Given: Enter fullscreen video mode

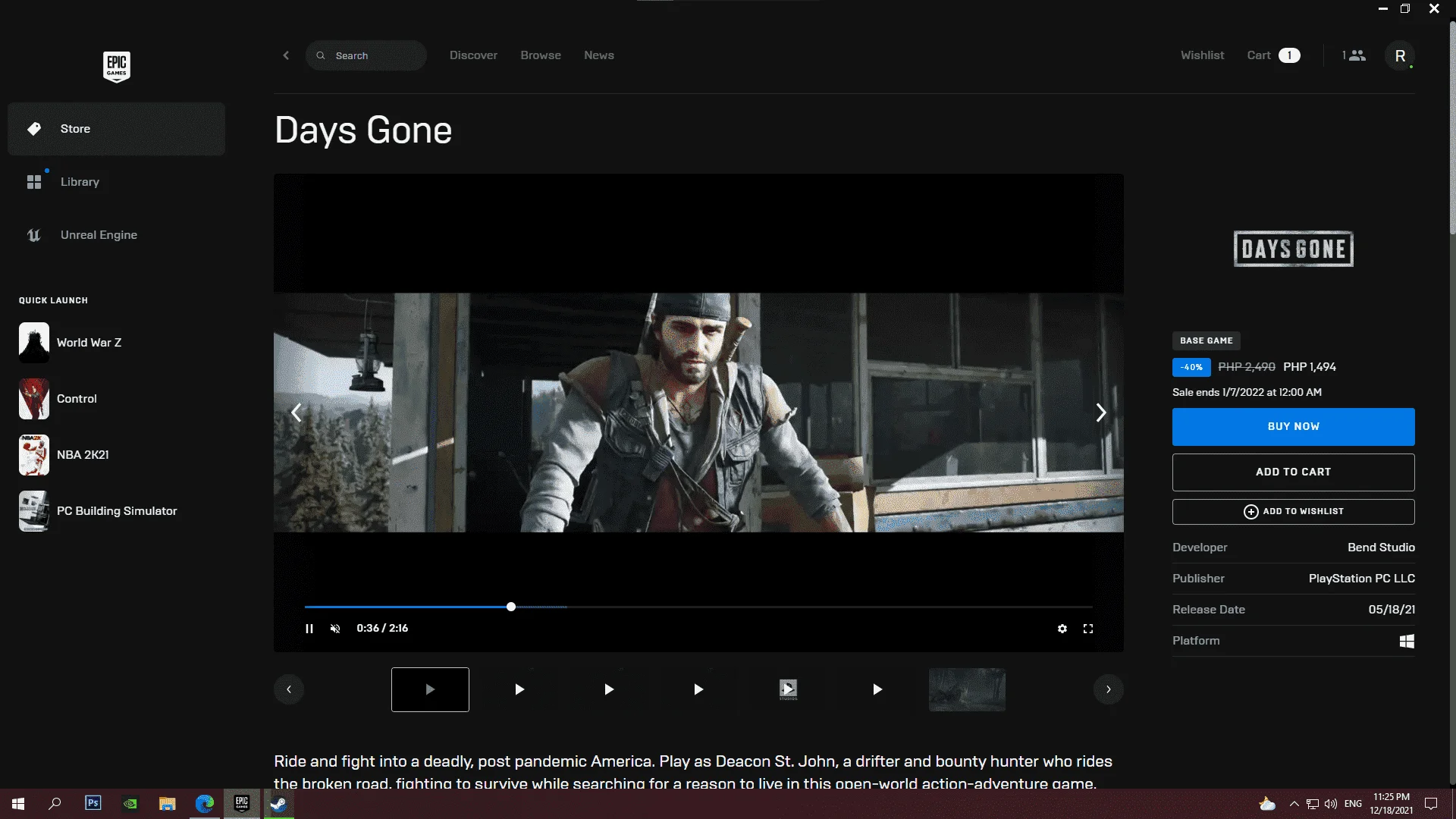Looking at the screenshot, I should click(1088, 629).
